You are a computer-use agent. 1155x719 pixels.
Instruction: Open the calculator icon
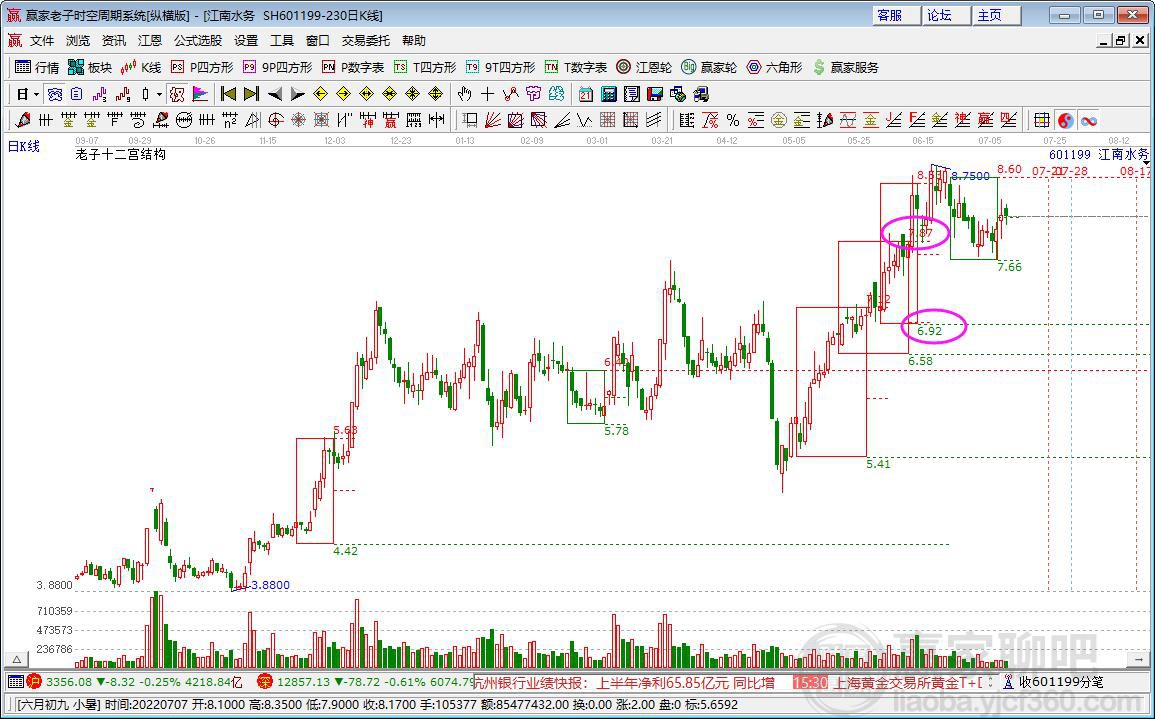click(608, 94)
